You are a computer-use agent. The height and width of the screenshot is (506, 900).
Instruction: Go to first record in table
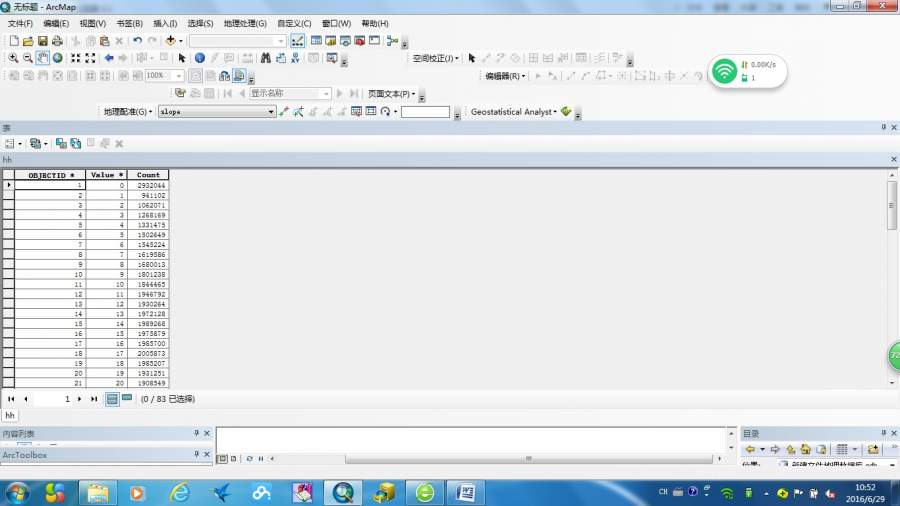point(11,399)
